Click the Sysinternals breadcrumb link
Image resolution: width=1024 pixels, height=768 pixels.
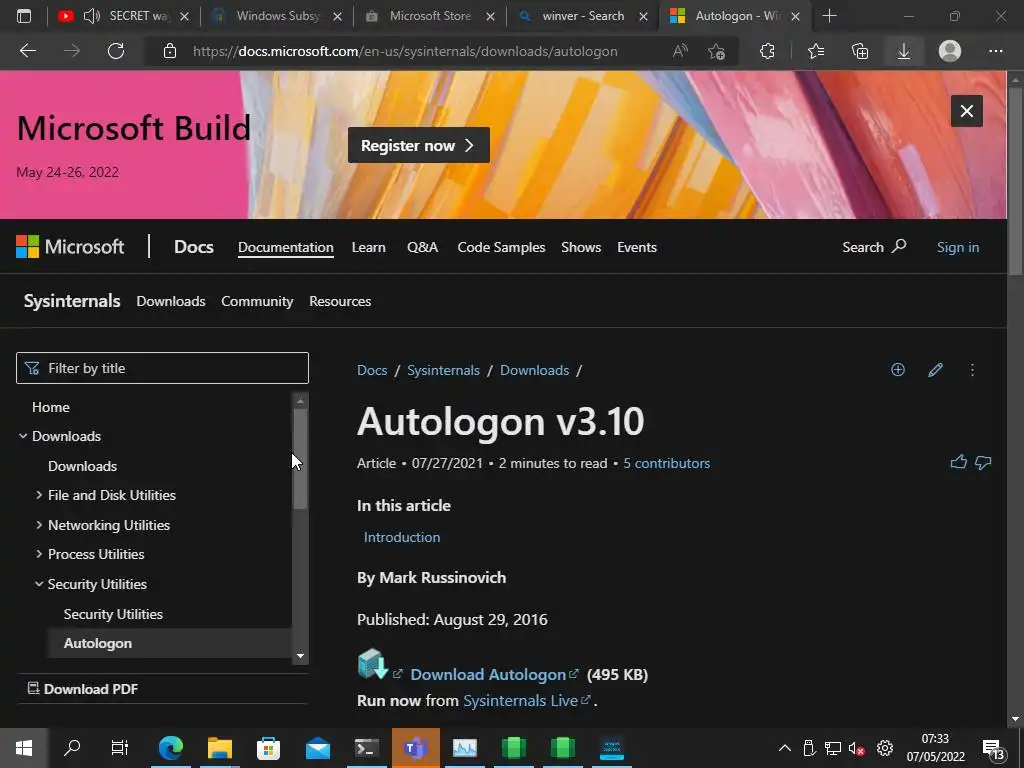443,370
